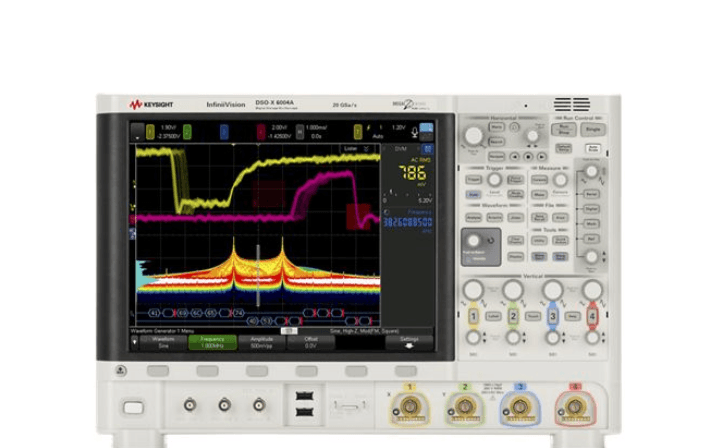Image resolution: width=727 pixels, height=448 pixels.
Task: Push the back arrow beside the Entry knob
Action: (x=491, y=241)
